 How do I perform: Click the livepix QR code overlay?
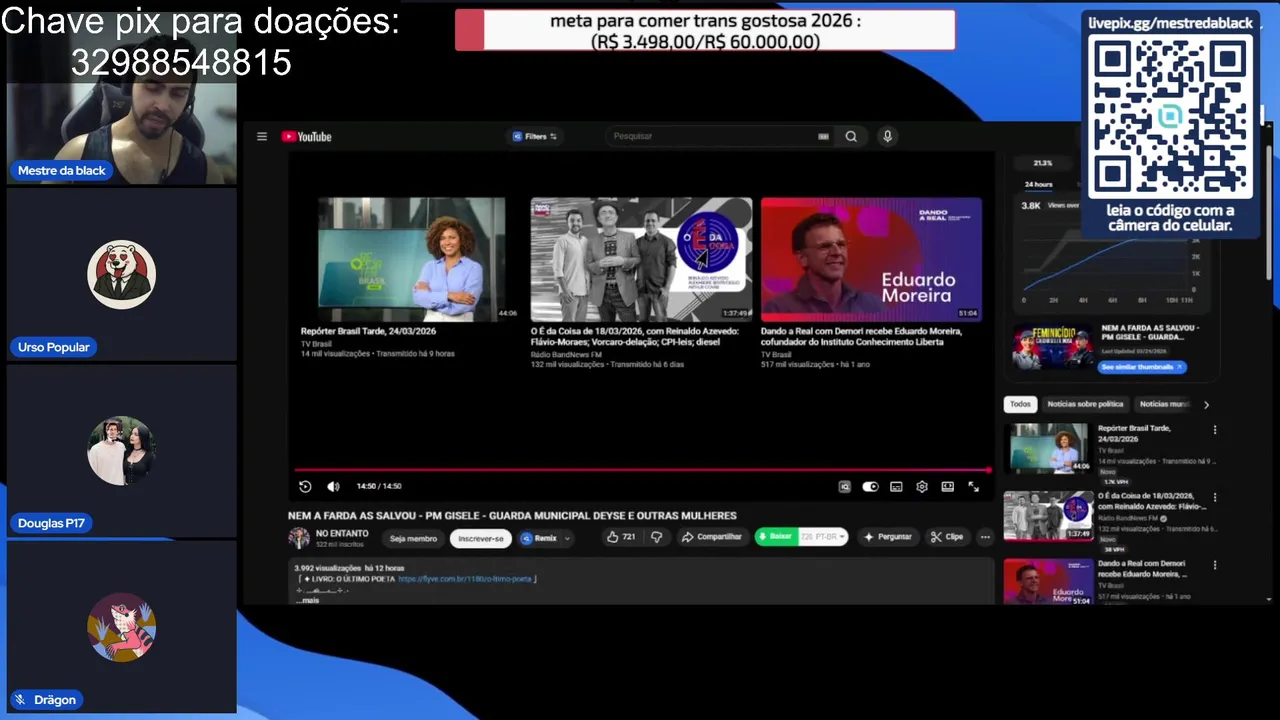1170,118
